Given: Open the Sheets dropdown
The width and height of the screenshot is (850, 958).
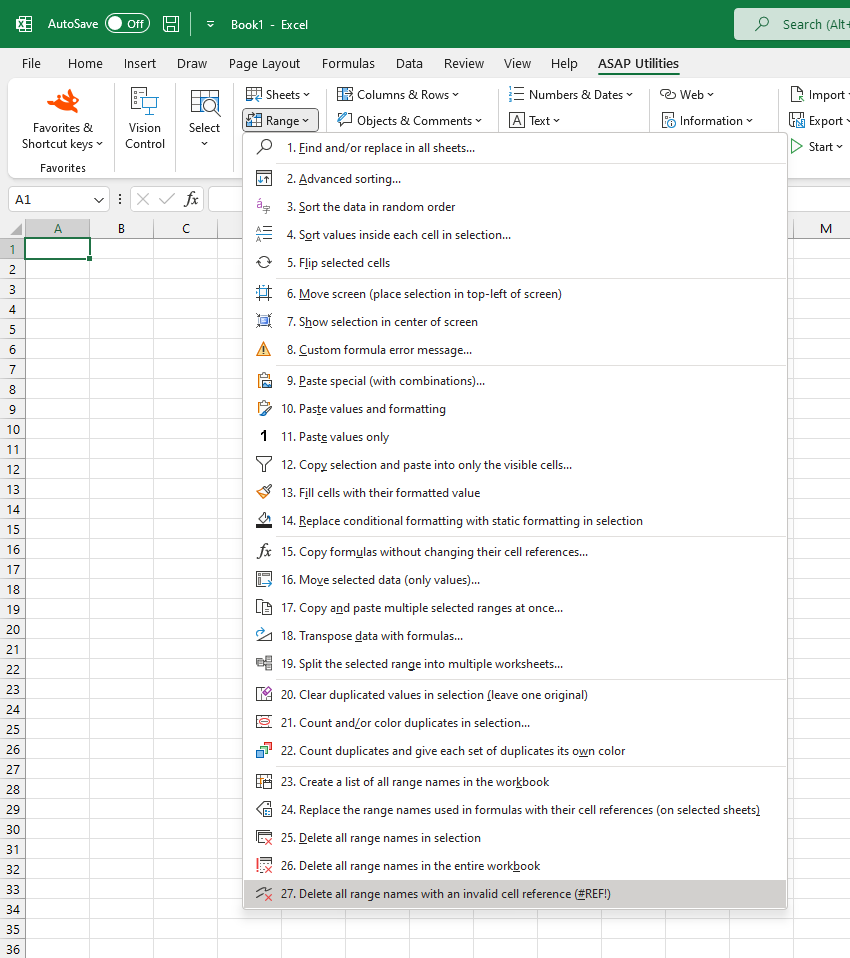Looking at the screenshot, I should [278, 94].
